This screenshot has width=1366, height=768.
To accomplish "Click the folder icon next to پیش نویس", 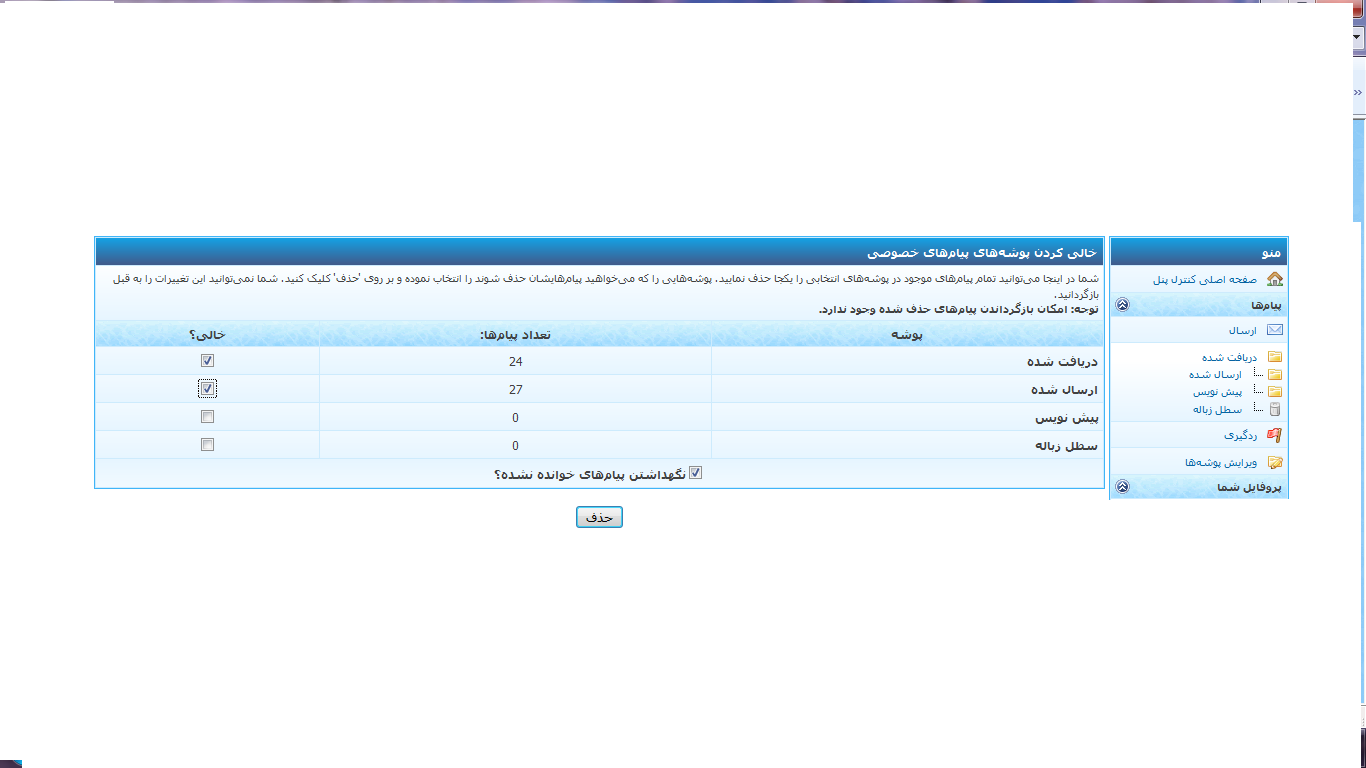I will click(1274, 392).
